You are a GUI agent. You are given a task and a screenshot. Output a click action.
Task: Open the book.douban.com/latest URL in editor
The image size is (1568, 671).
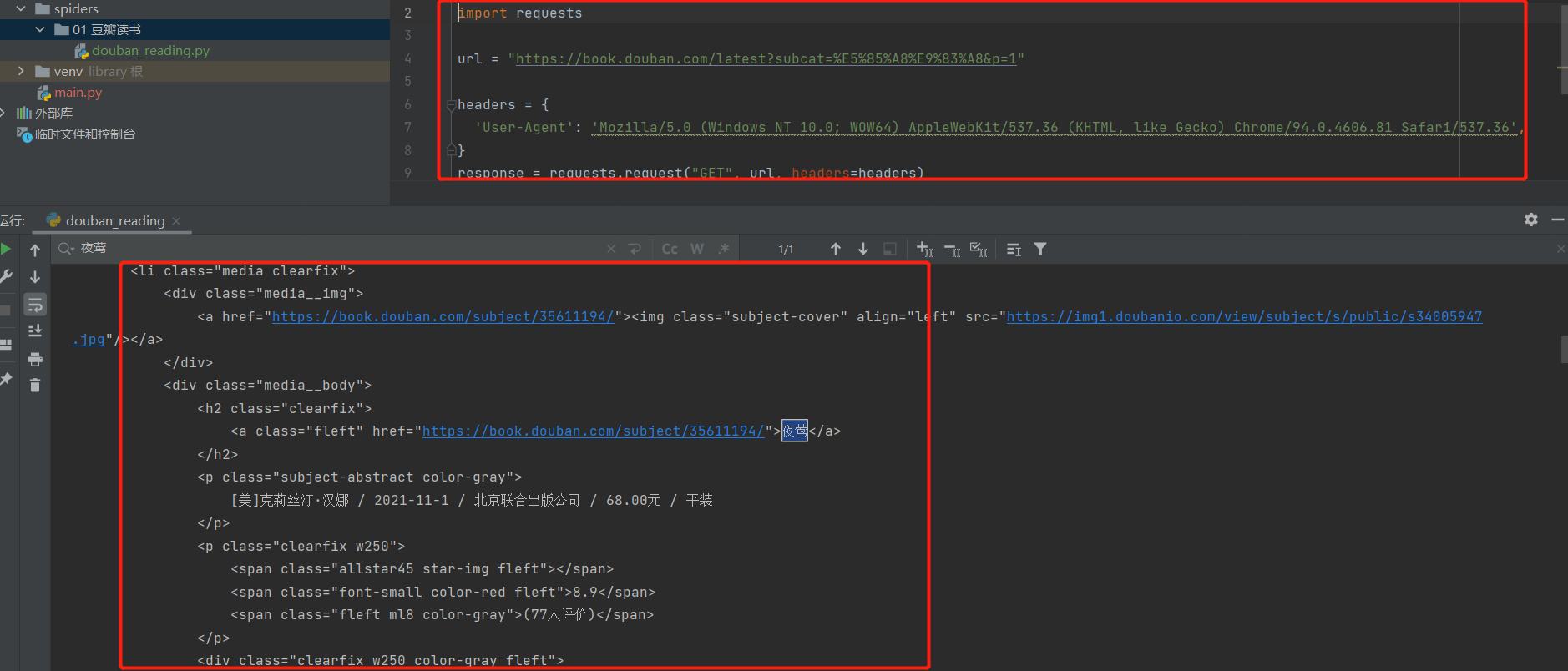click(766, 58)
